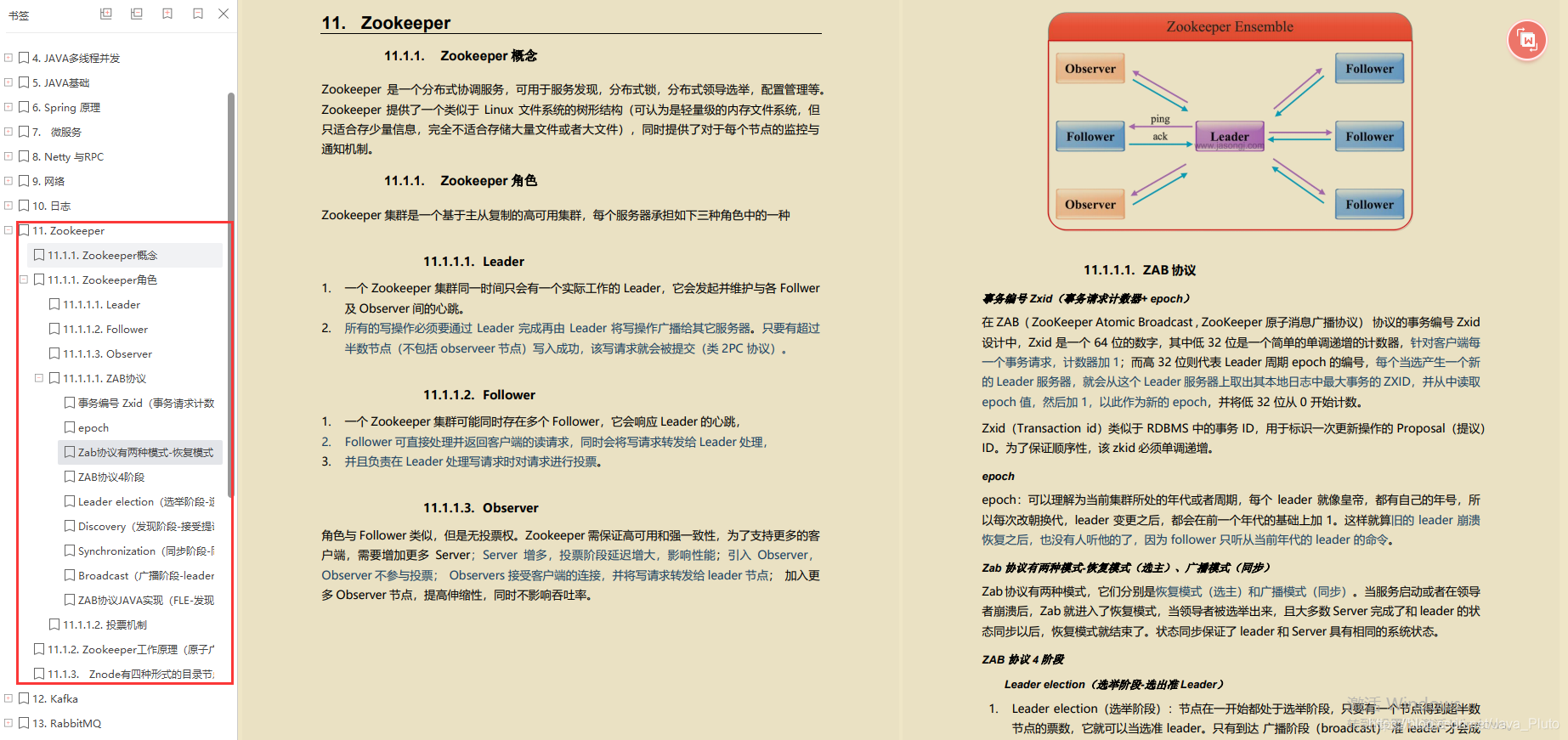This screenshot has width=1568, height=740.
Task: Click bookmark icon of 5. JAVA基础
Action: click(24, 82)
